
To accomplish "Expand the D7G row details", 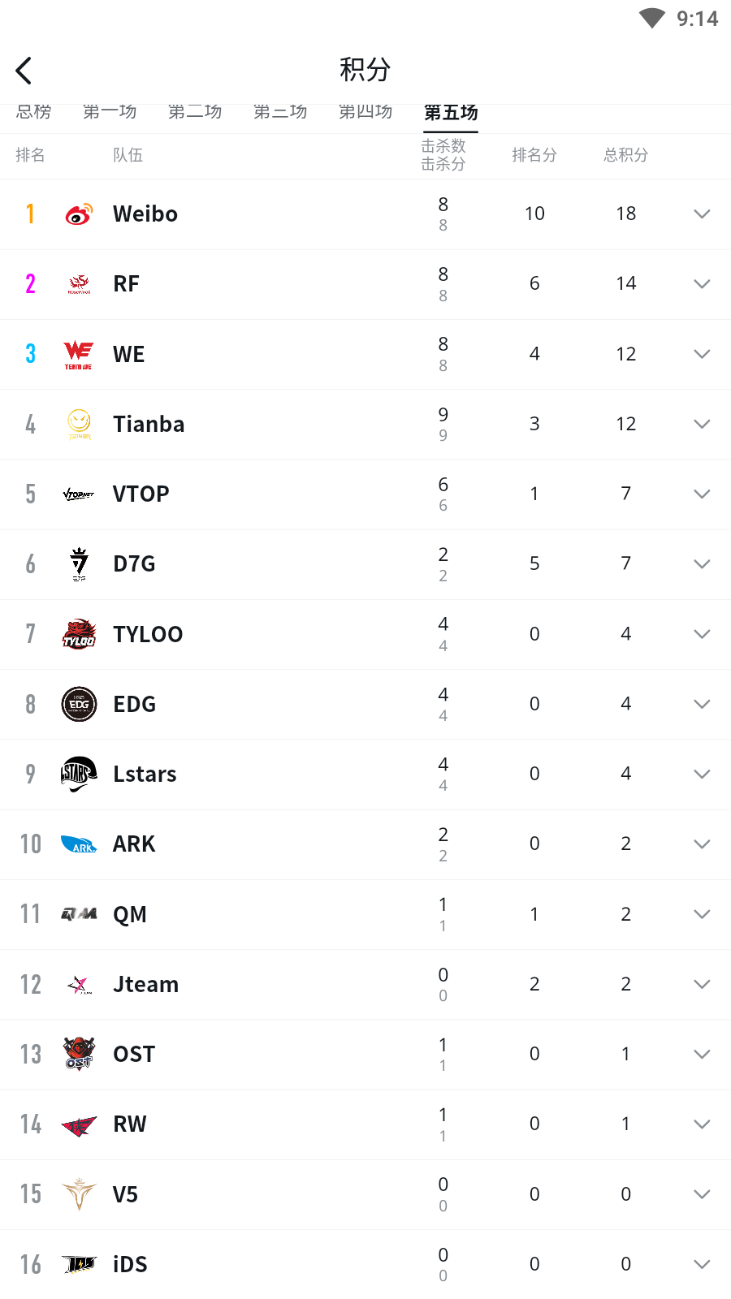I will [702, 564].
